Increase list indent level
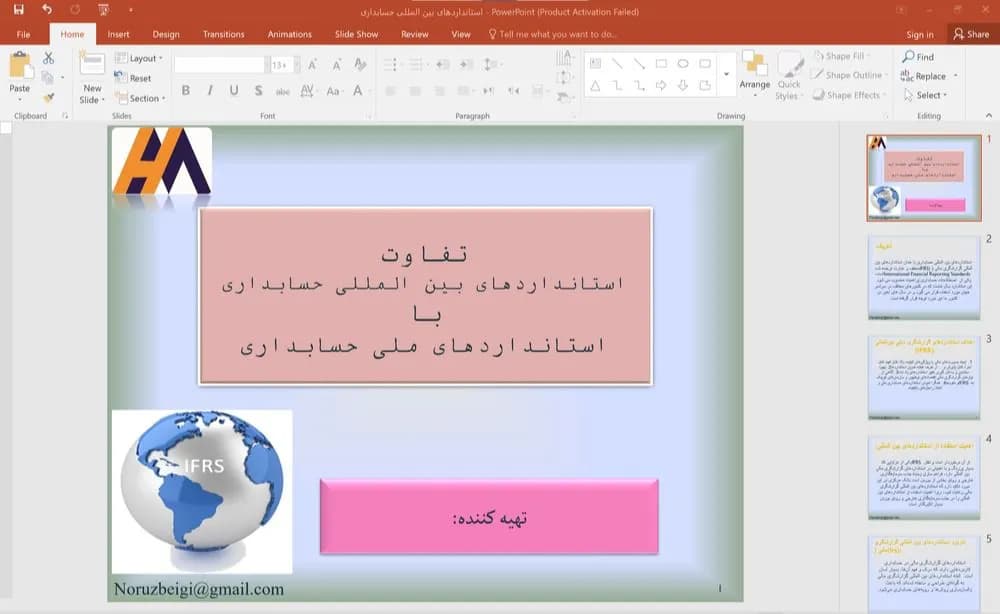 tap(466, 64)
